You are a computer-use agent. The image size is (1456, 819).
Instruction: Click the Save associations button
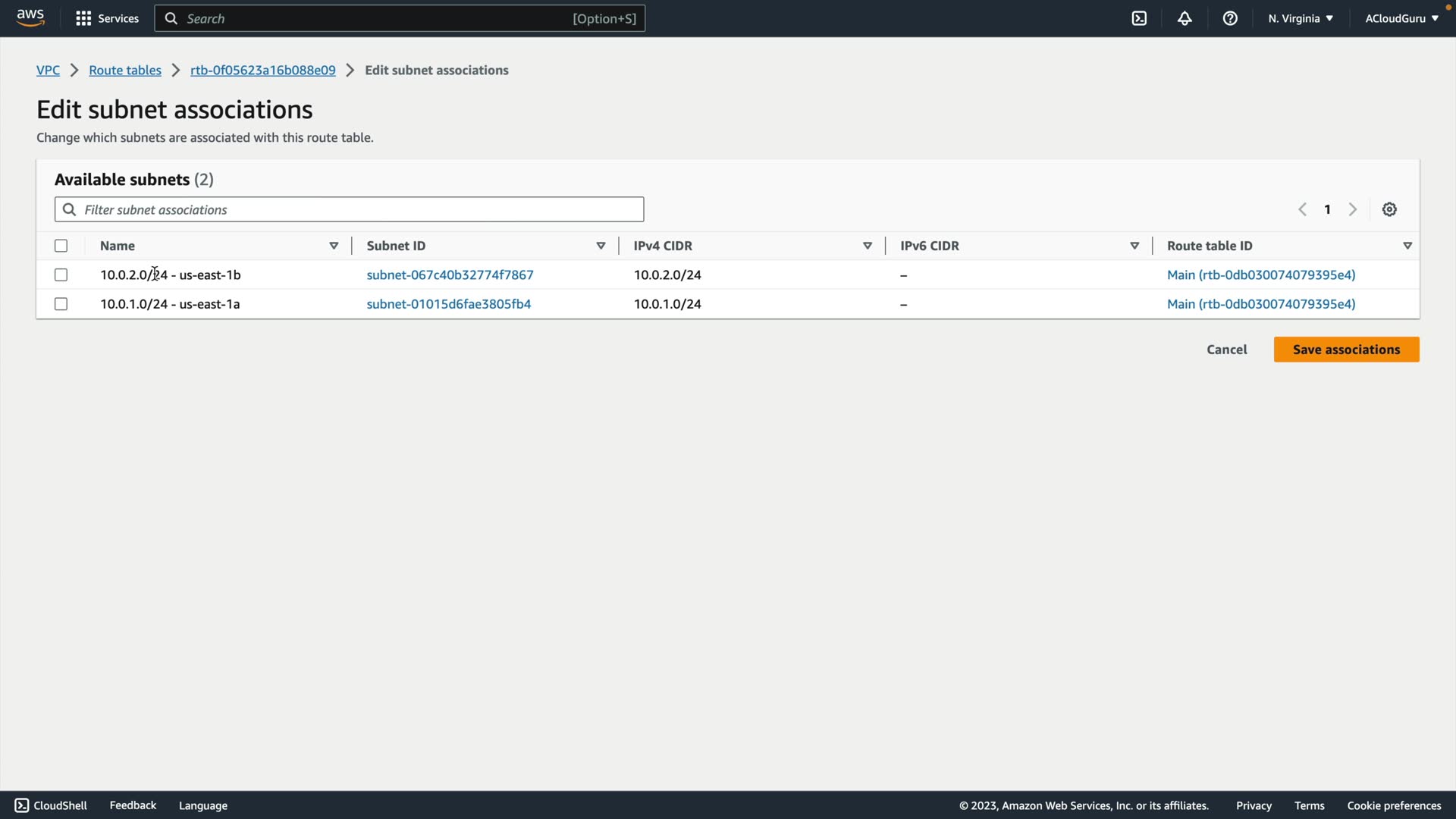click(x=1346, y=350)
